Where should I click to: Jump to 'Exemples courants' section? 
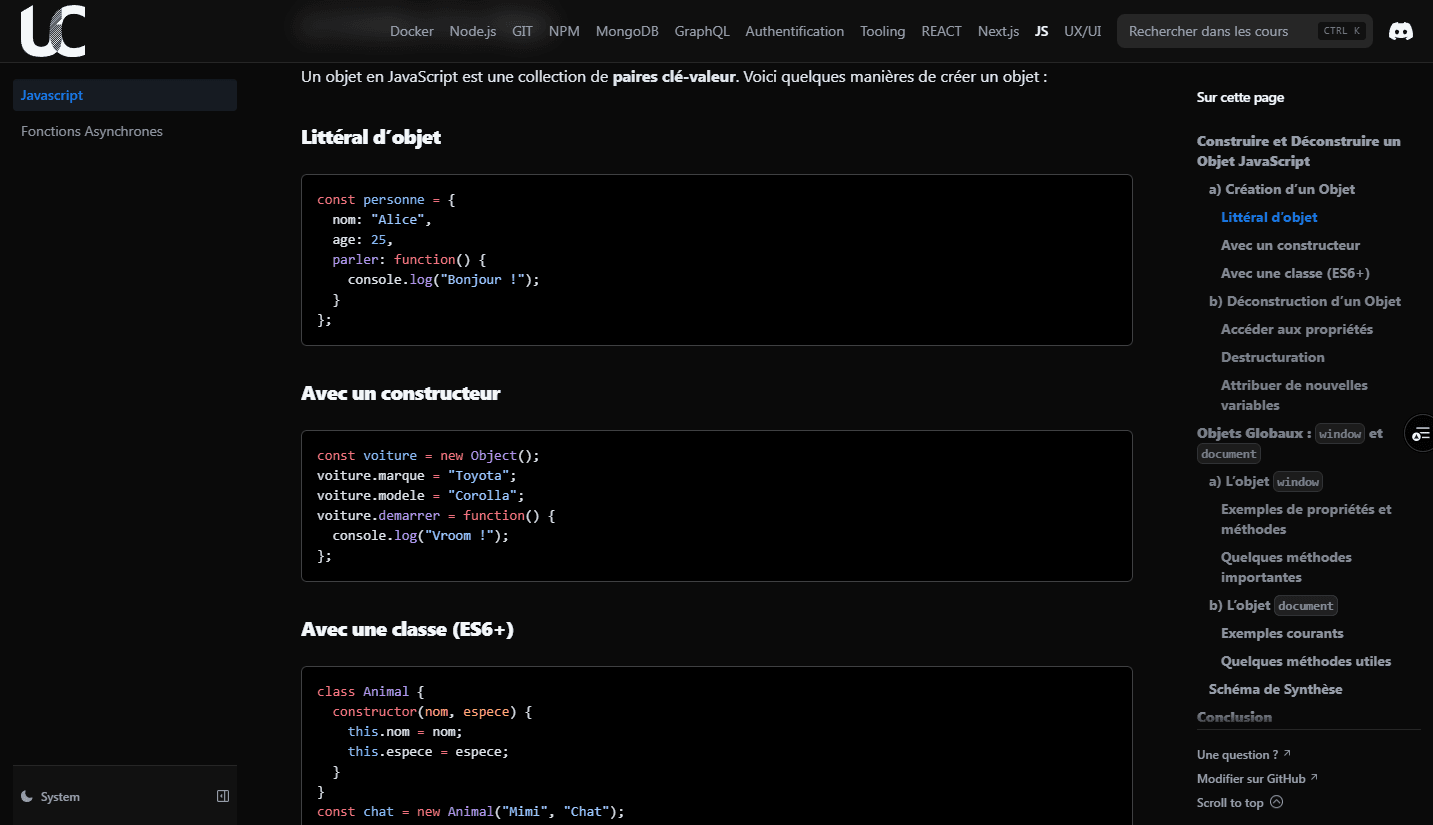1282,633
